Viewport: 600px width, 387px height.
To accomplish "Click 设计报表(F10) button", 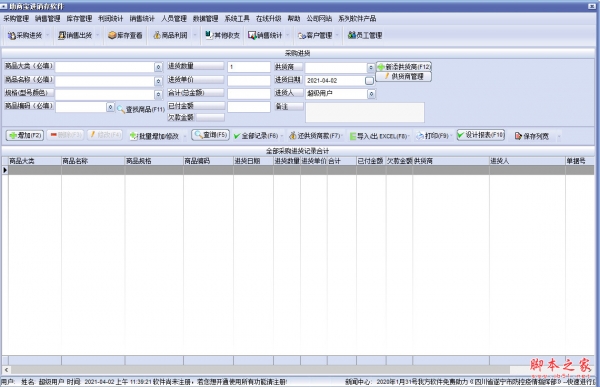I will coord(481,135).
